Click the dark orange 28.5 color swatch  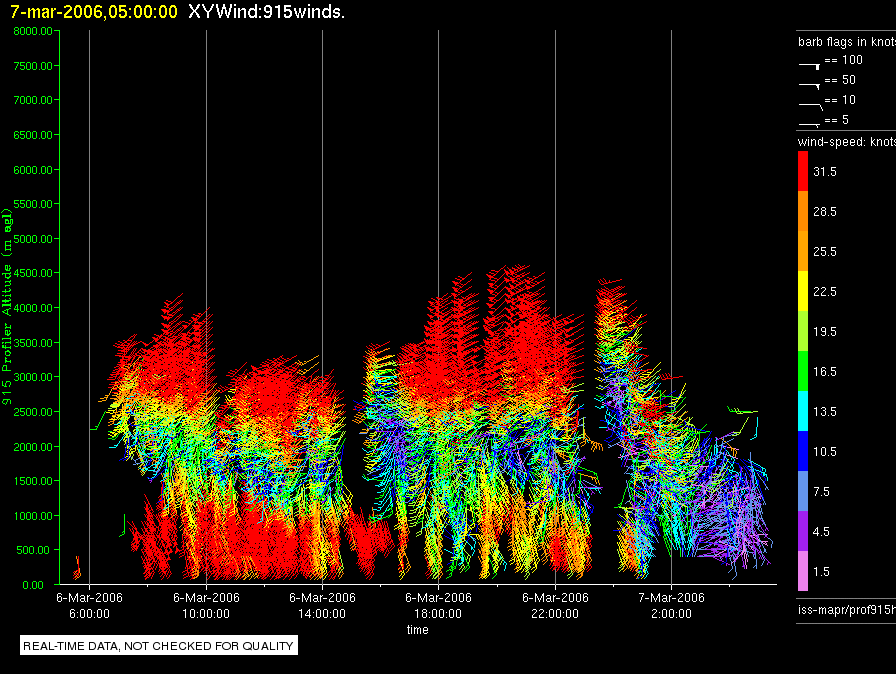(803, 211)
